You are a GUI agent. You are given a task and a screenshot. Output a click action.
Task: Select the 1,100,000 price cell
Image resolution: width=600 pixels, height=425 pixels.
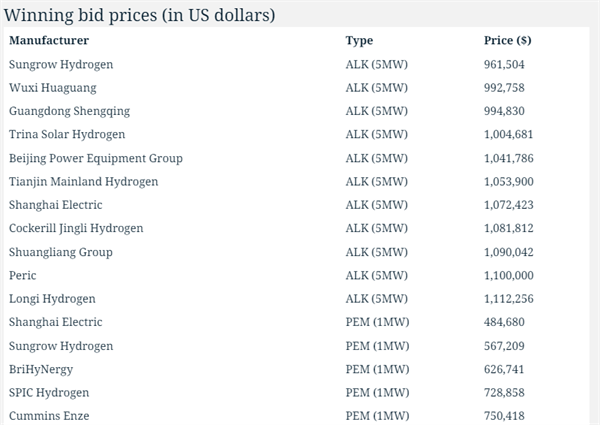coord(509,276)
